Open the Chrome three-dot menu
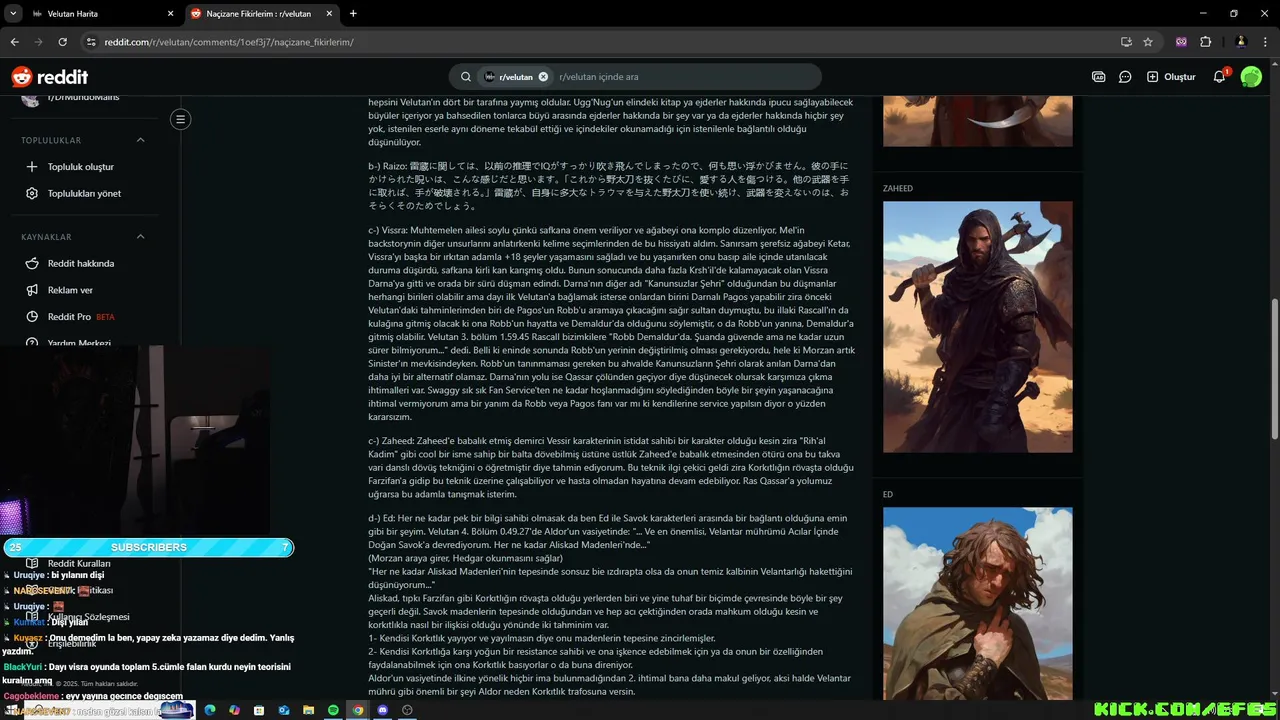Screen dimensions: 1280x720 [x=1265, y=42]
